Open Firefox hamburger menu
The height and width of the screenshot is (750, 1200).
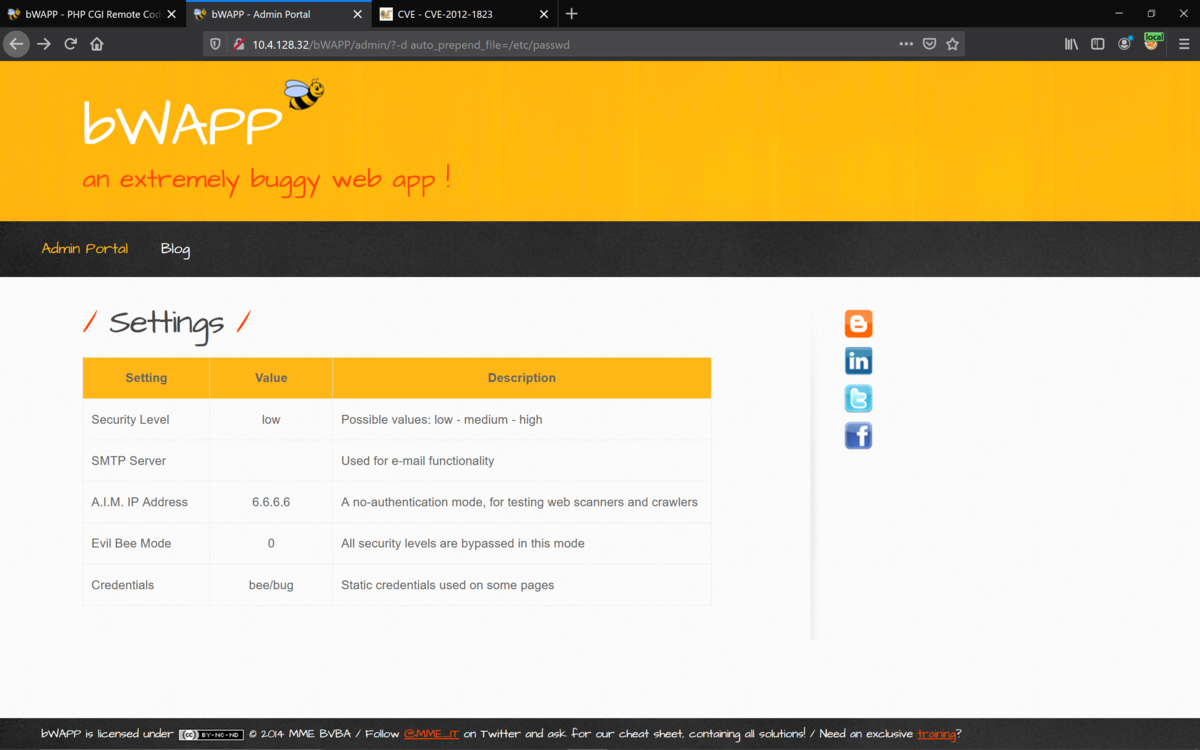(x=1184, y=44)
